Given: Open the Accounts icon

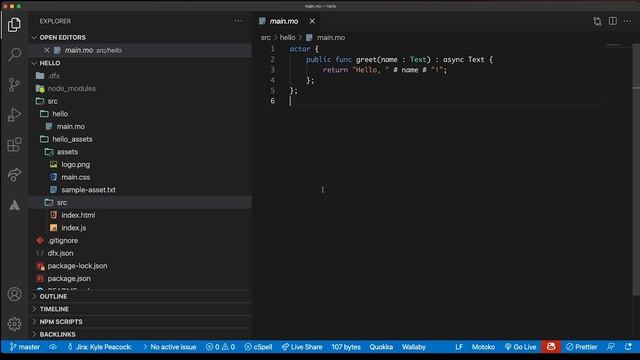Looking at the screenshot, I should pyautogui.click(x=14, y=294).
